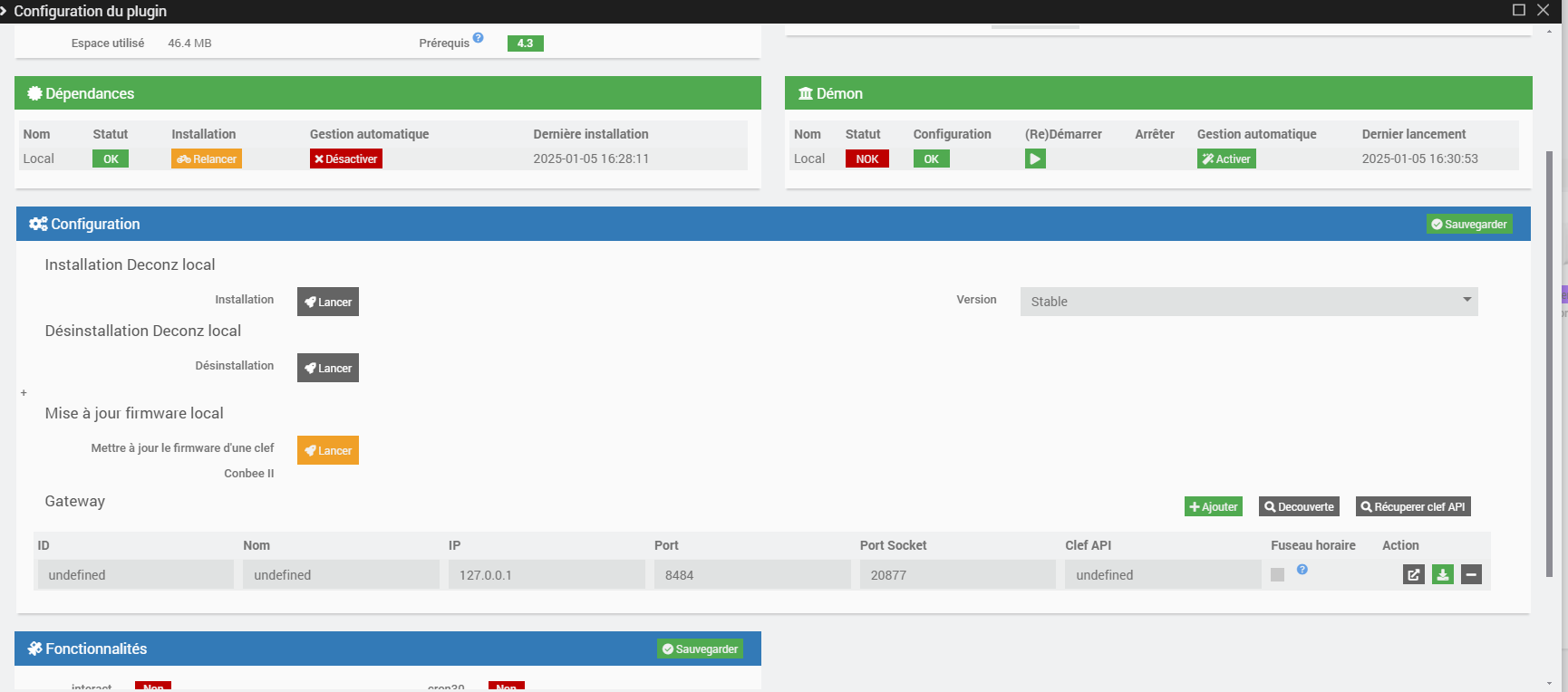Remove the gateway with the minus icon
The height and width of the screenshot is (692, 1568).
pyautogui.click(x=1471, y=574)
